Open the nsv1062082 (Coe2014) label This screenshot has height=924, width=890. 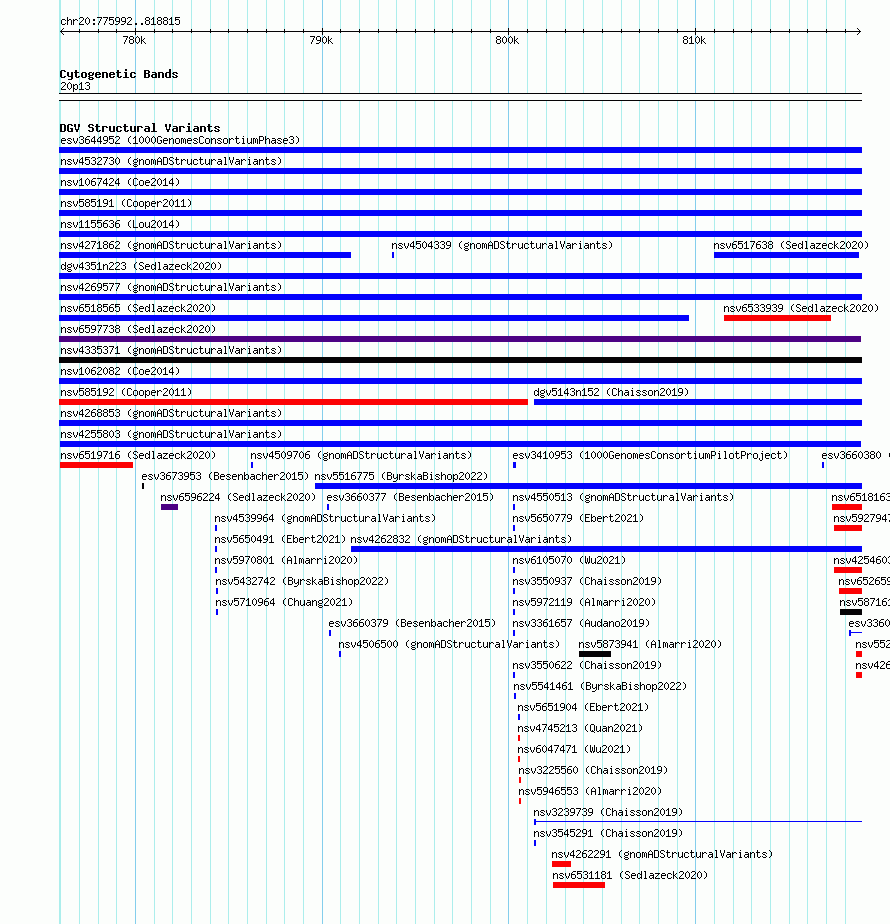coord(120,371)
